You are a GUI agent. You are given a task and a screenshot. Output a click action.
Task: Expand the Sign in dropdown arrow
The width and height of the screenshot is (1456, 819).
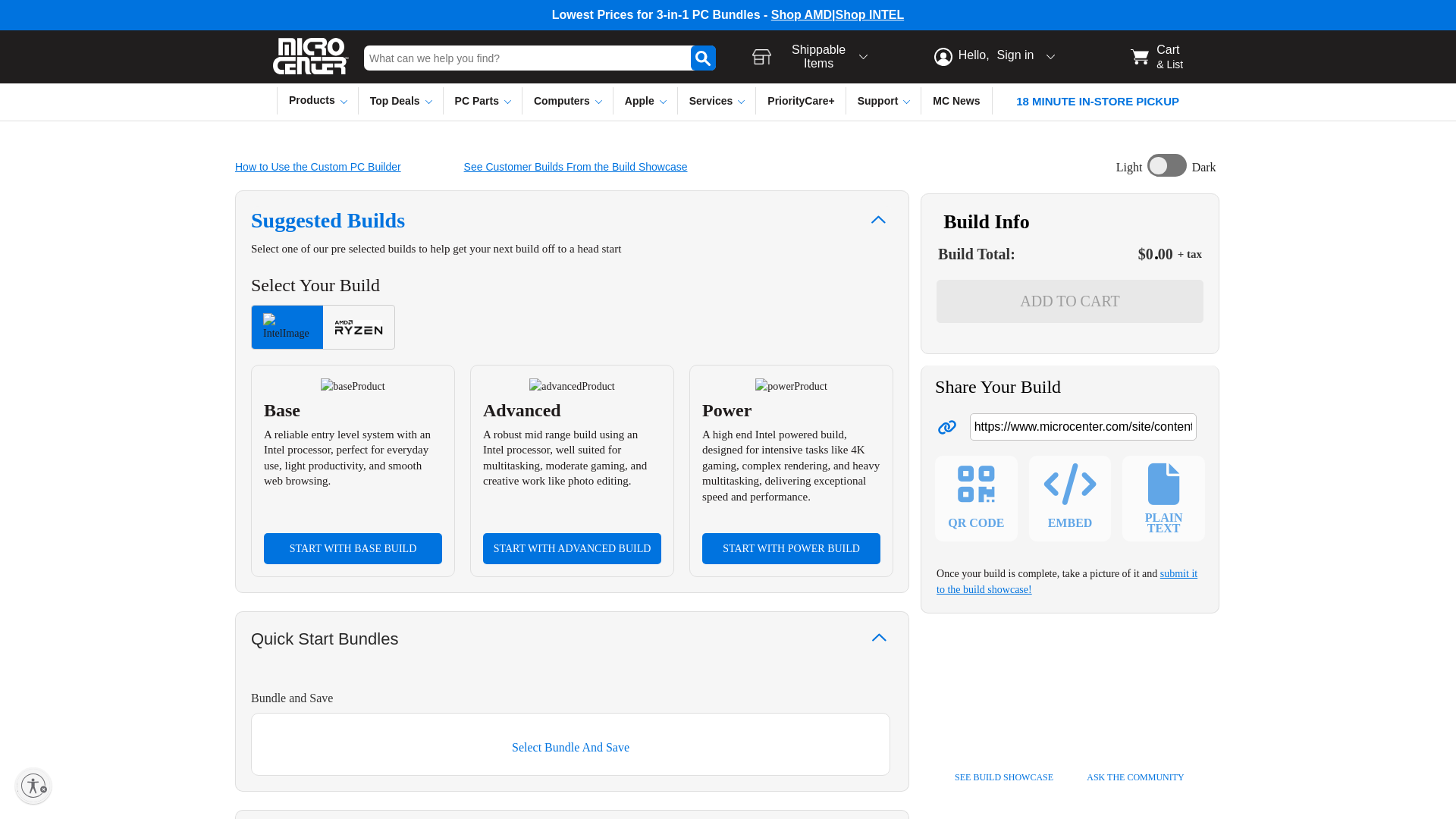pyautogui.click(x=1050, y=57)
